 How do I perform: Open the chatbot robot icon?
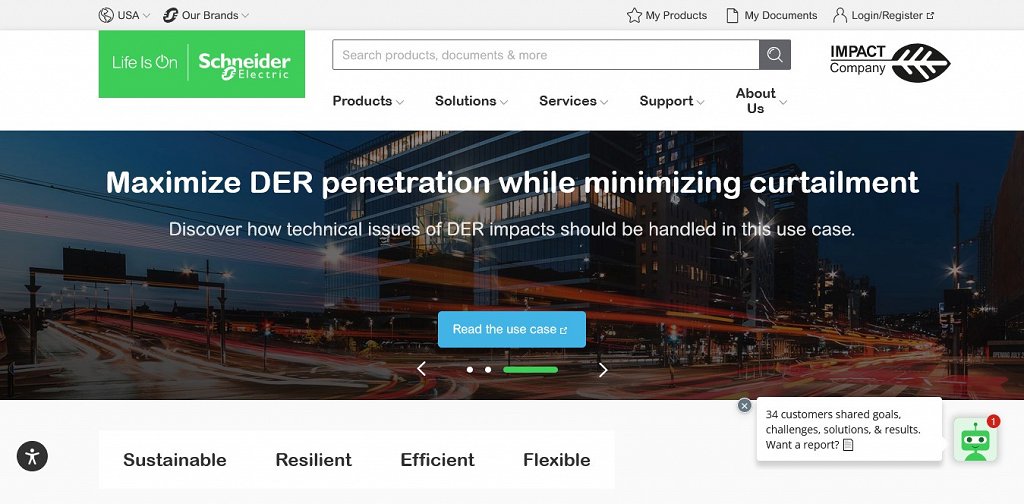click(975, 440)
